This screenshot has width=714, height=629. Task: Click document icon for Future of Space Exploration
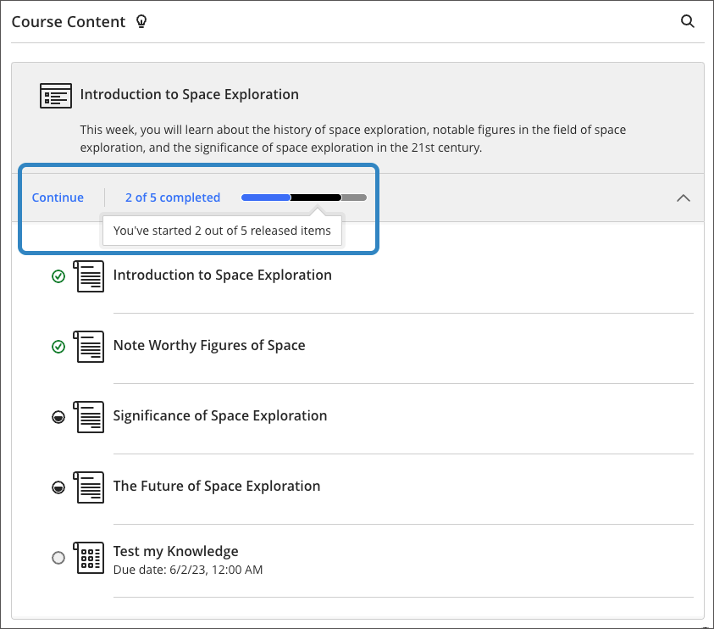click(x=89, y=487)
